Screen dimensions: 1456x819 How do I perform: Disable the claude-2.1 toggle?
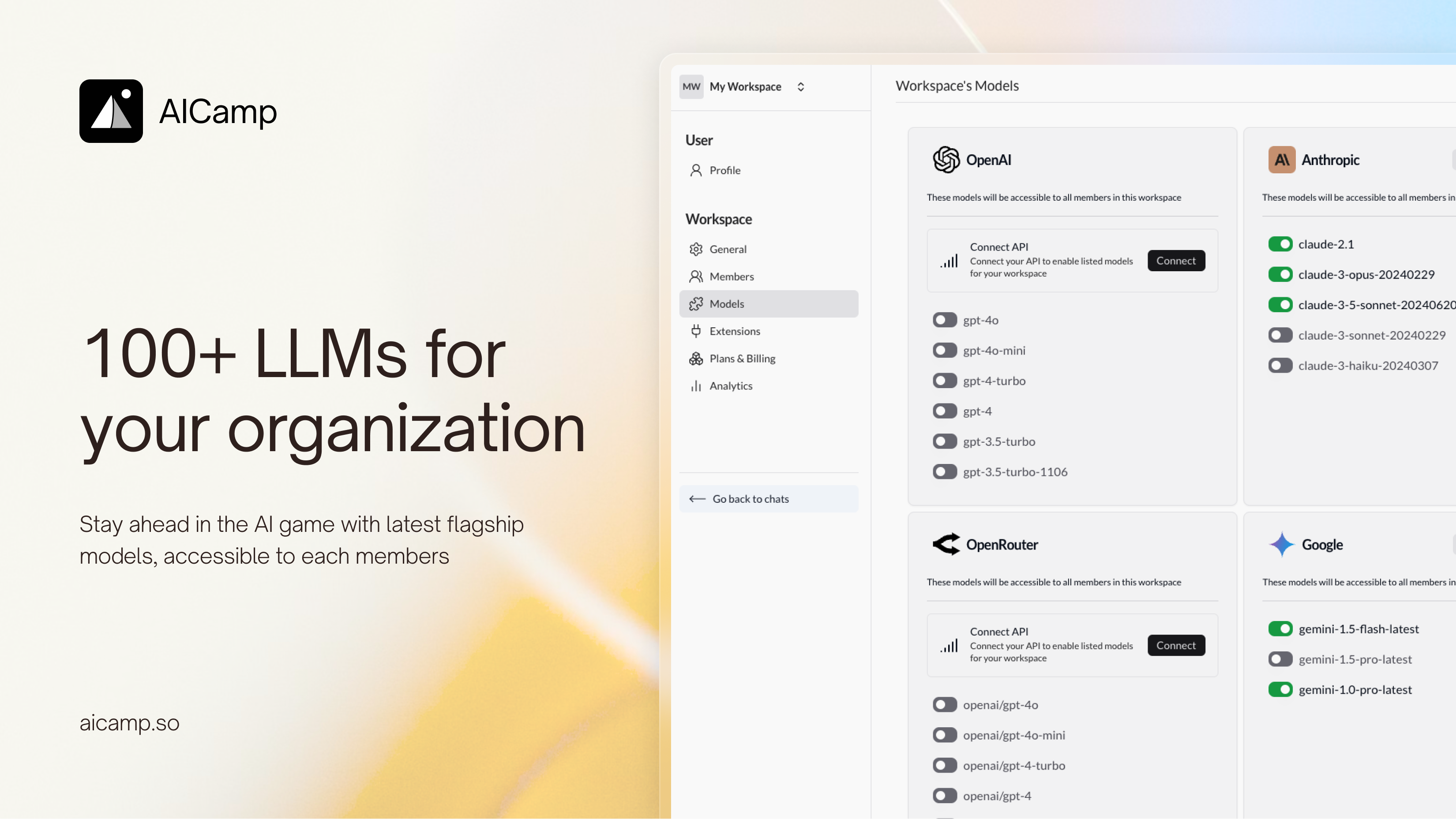(1280, 244)
